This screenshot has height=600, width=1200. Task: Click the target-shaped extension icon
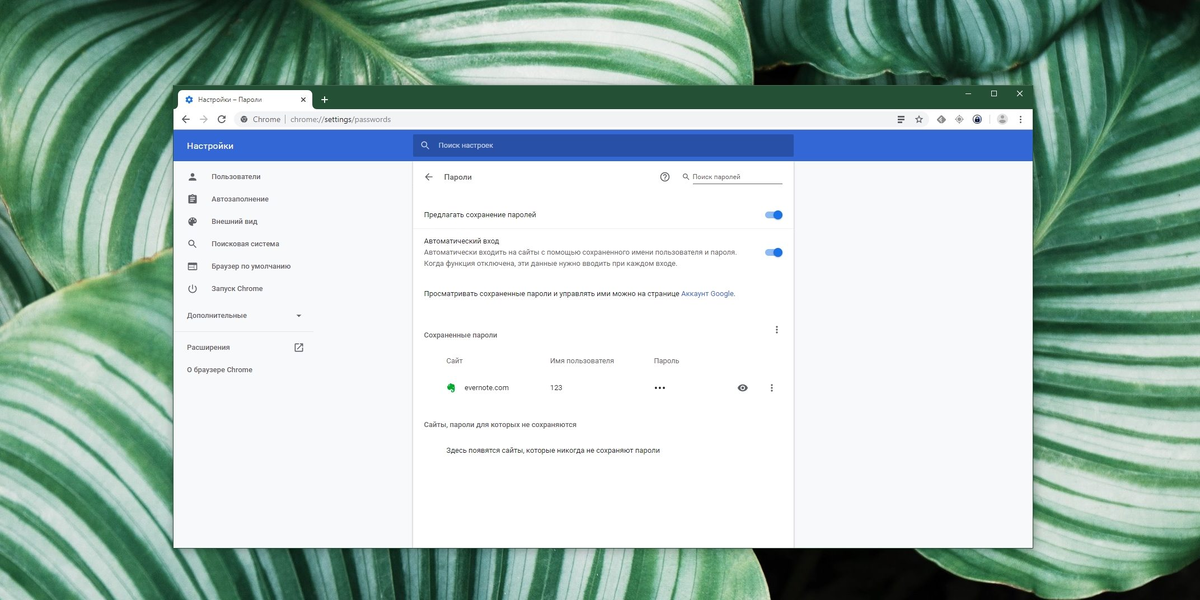959,119
